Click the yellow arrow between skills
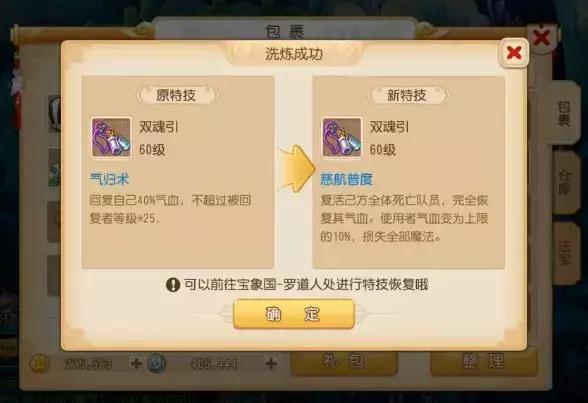588x403 pixels. point(296,169)
